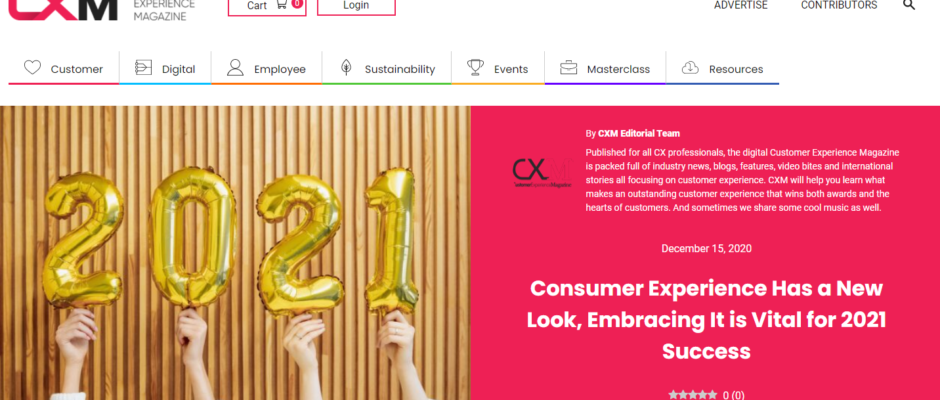The image size is (940, 400).
Task: Click the person icon beside Employee
Action: (235, 68)
